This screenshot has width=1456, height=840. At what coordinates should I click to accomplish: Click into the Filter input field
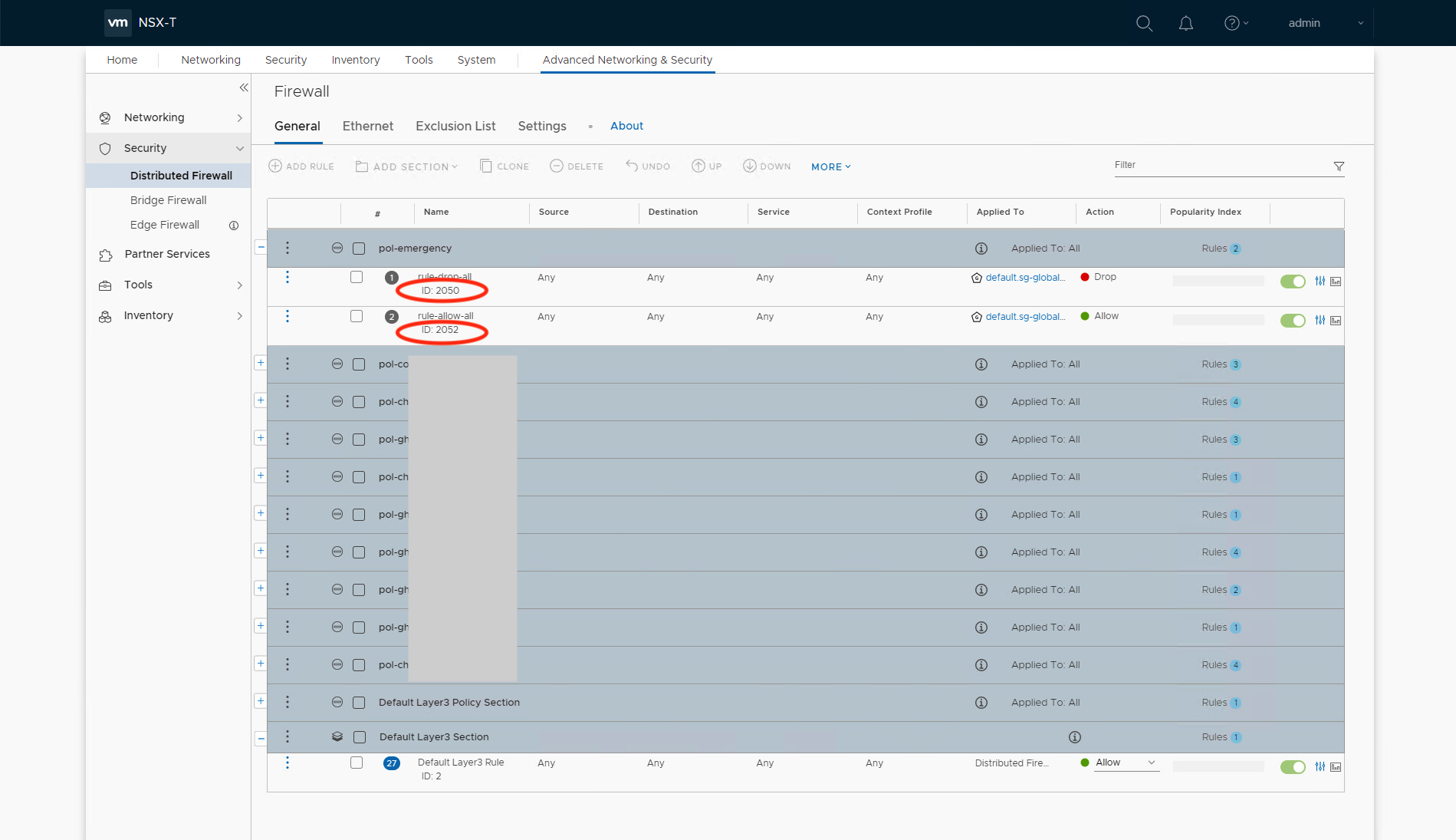point(1219,165)
